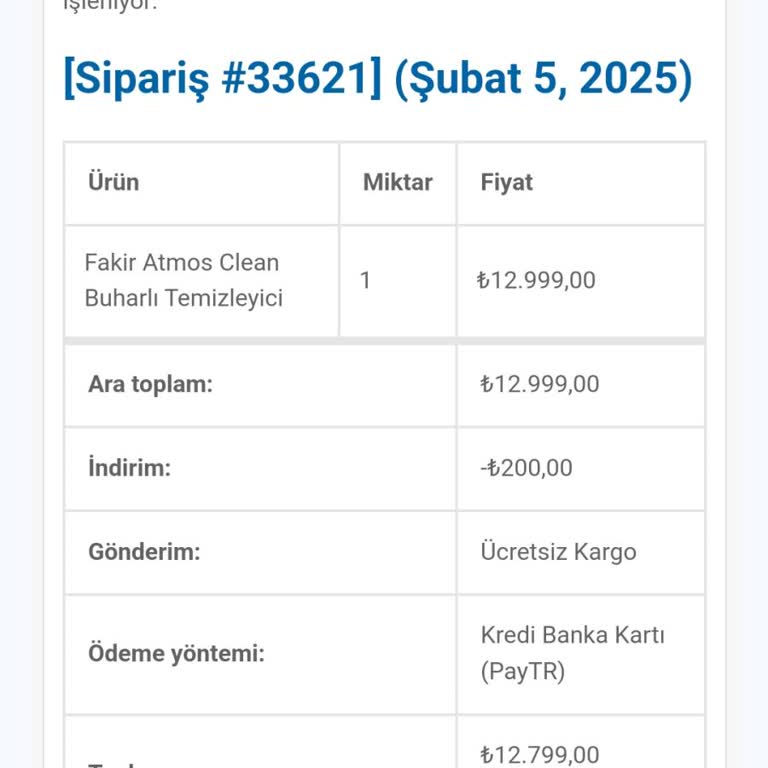
Task: Click the Ara toplam label
Action: pyautogui.click(x=150, y=384)
